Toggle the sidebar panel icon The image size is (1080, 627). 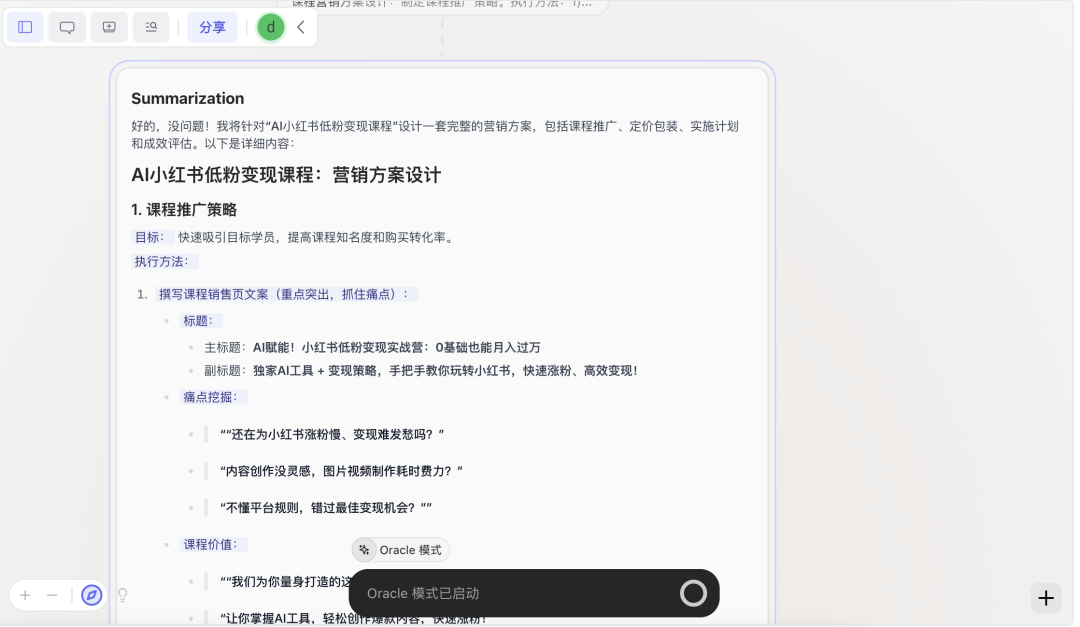coord(25,28)
